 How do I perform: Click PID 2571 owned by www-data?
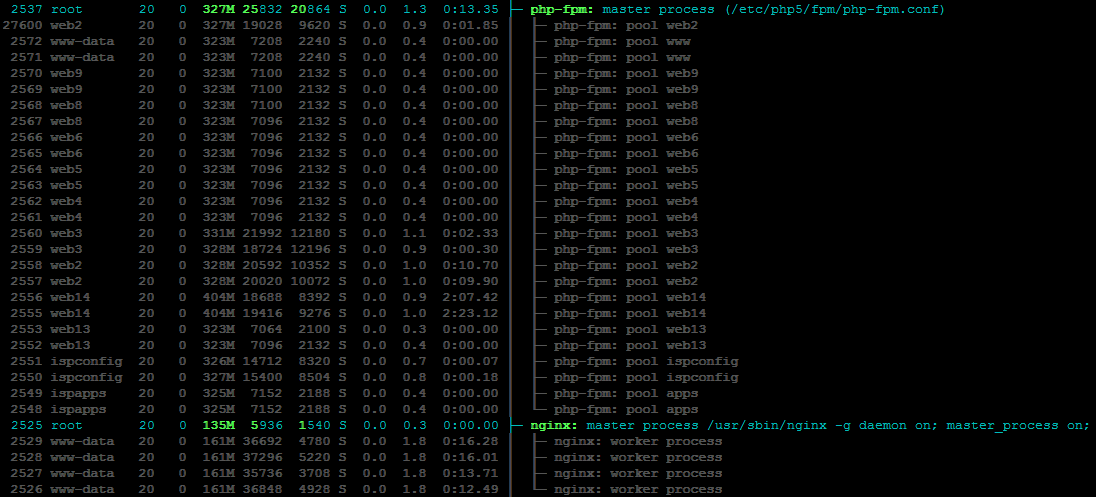click(27, 57)
